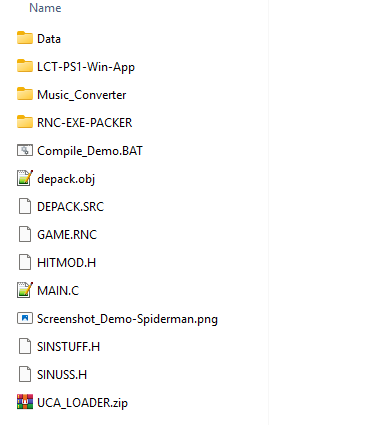Select the Screenshot_Demo-Spiderman.png image icon
This screenshot has width=384, height=425.
[x=25, y=318]
